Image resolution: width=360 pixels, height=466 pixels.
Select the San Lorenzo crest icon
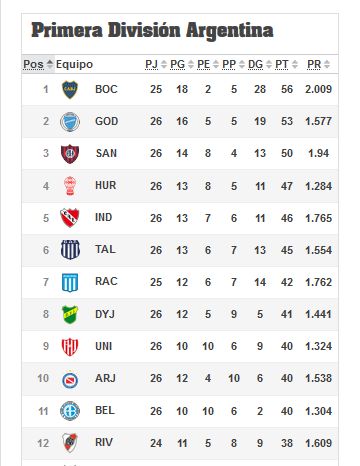point(70,154)
